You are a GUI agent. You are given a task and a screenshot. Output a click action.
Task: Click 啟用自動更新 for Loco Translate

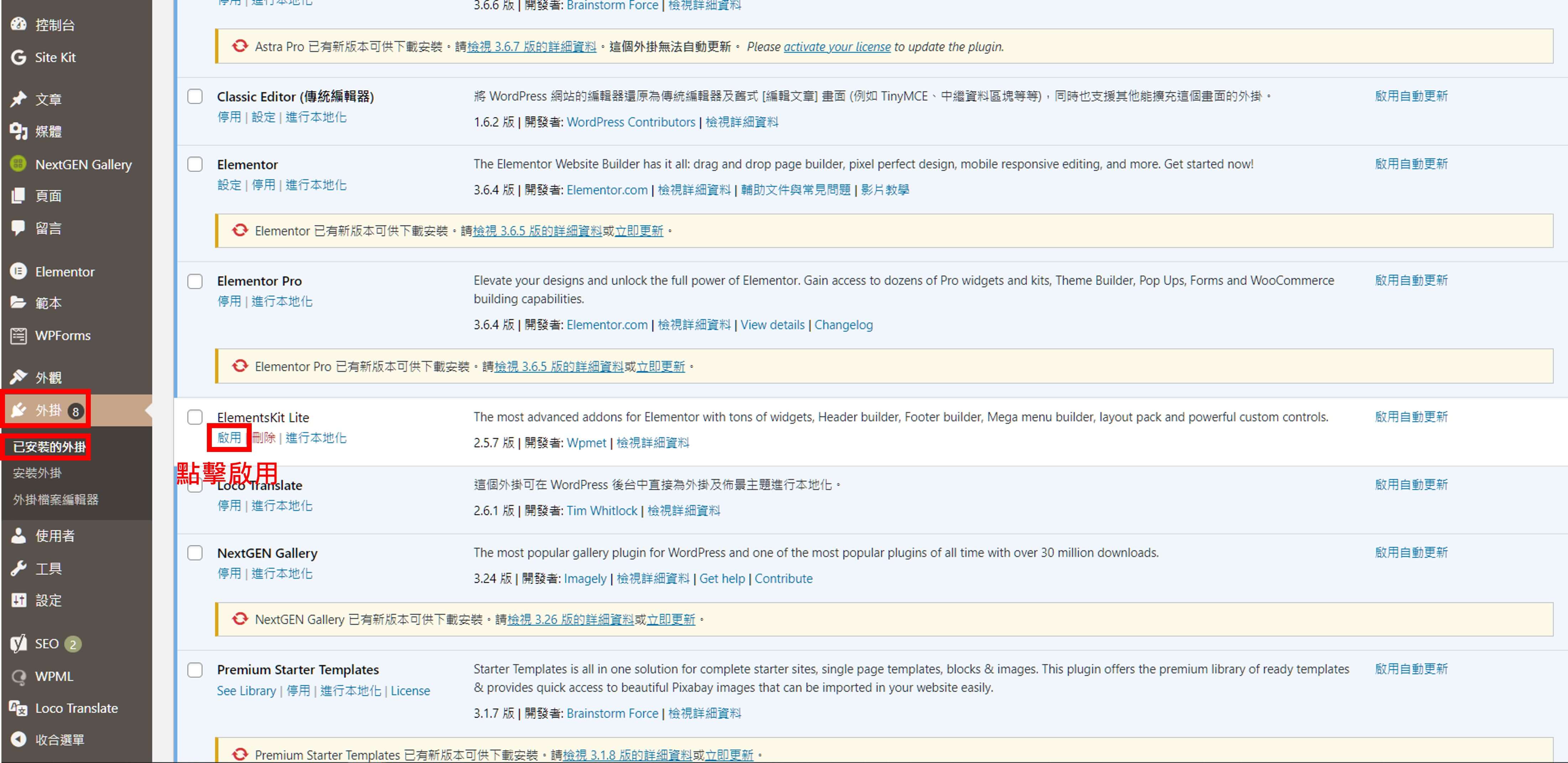(1411, 485)
